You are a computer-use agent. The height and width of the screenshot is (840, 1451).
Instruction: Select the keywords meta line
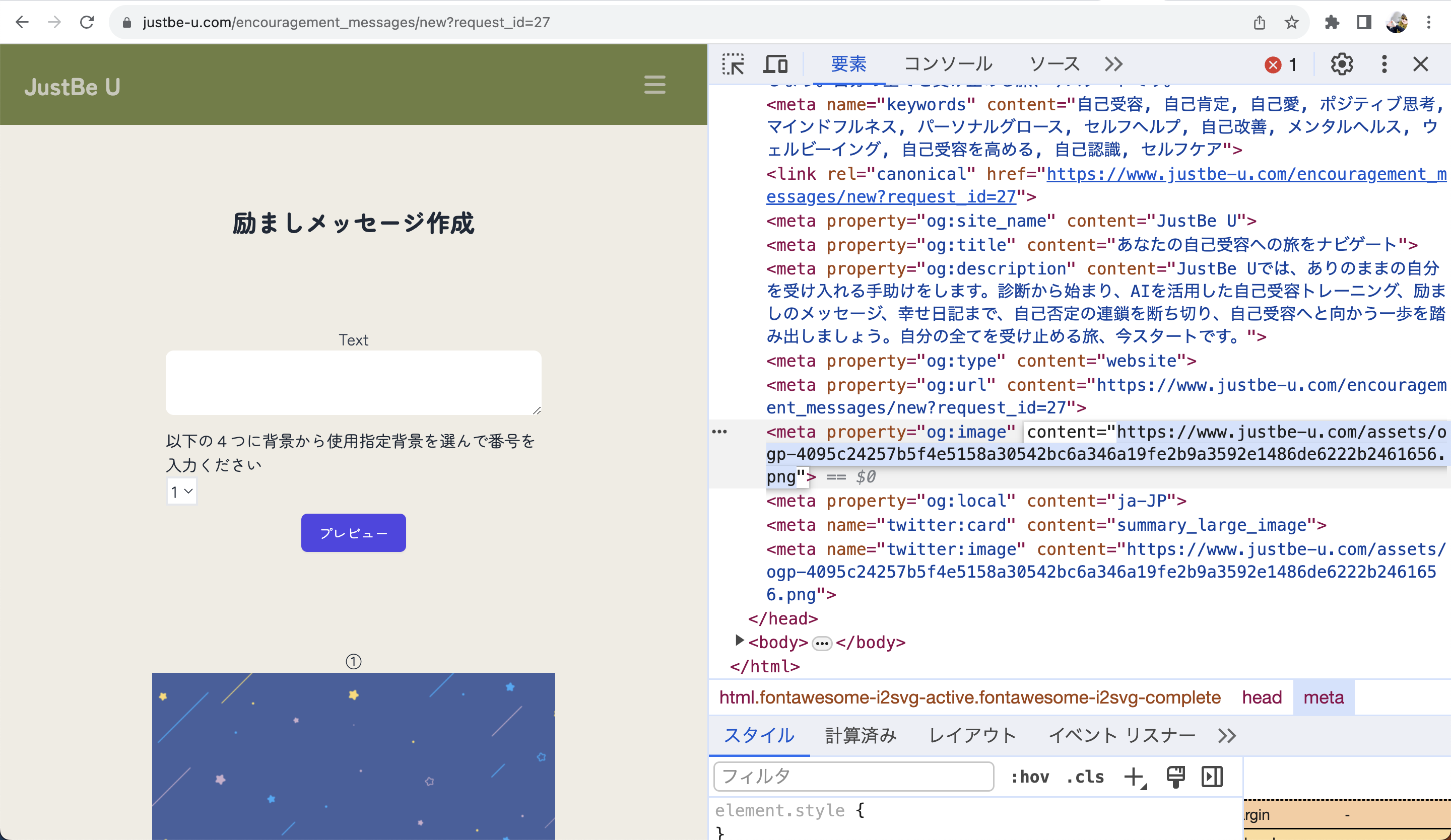click(1106, 127)
